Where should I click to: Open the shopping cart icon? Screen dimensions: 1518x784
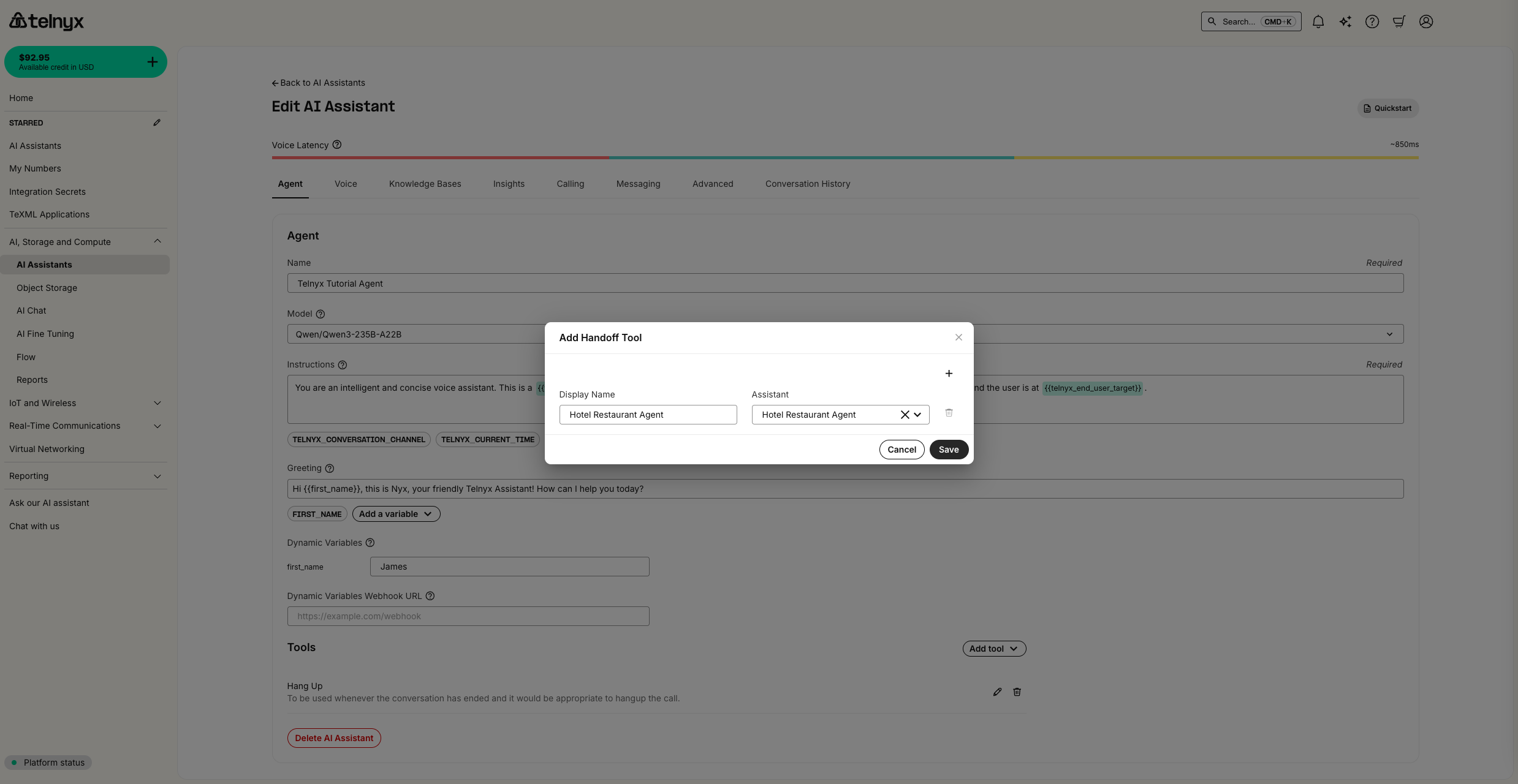(x=1398, y=21)
